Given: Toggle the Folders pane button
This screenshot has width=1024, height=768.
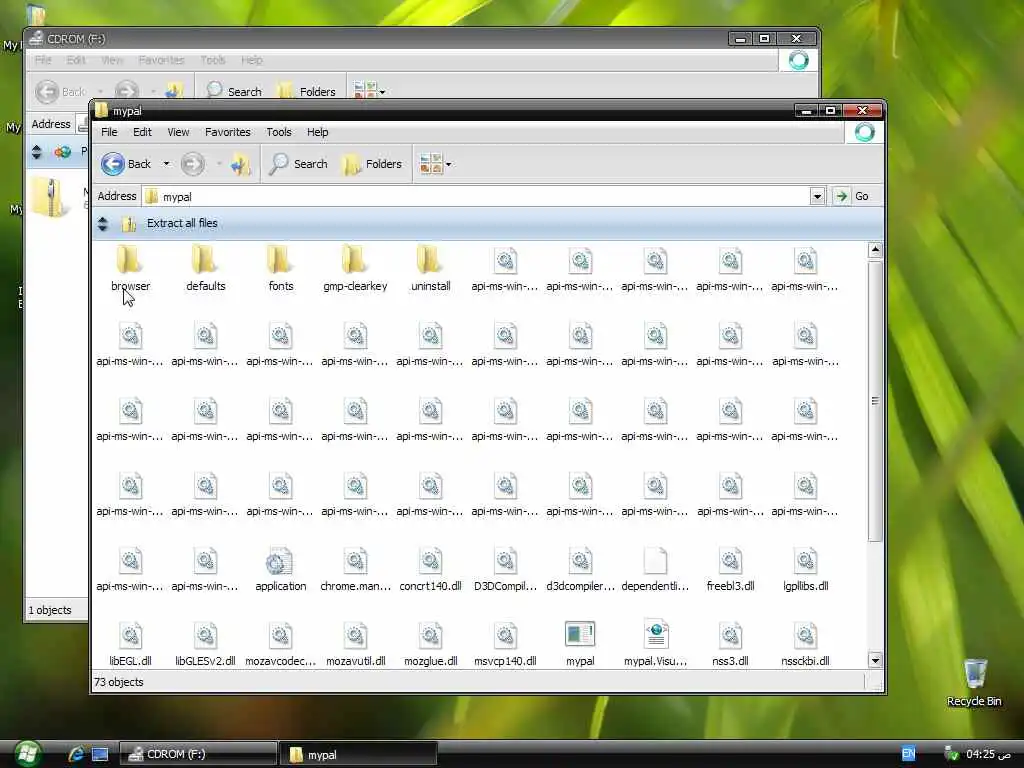Looking at the screenshot, I should [x=372, y=164].
